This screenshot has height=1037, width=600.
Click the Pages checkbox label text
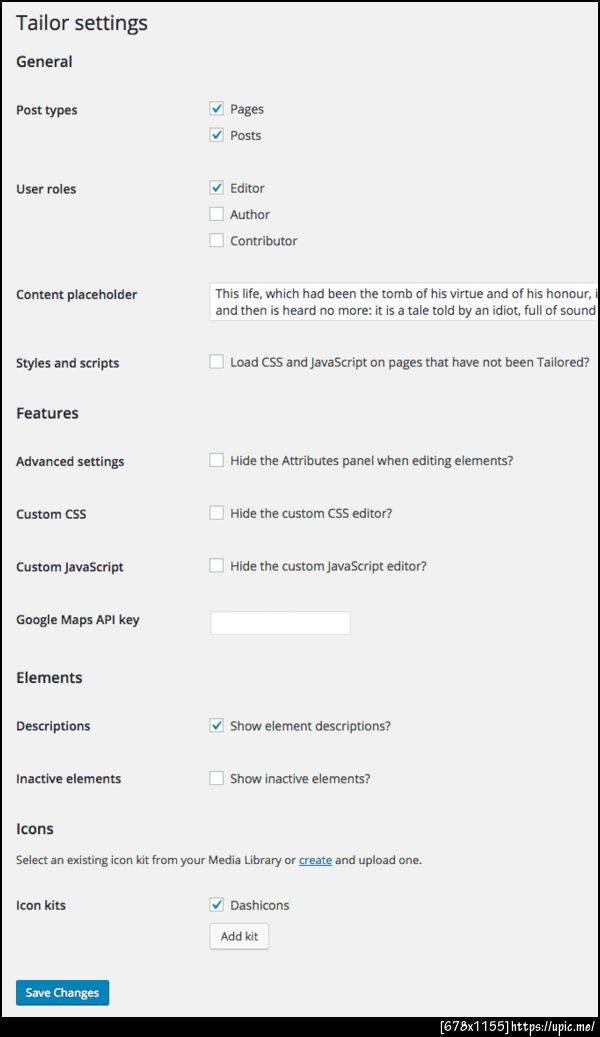pyautogui.click(x=247, y=109)
